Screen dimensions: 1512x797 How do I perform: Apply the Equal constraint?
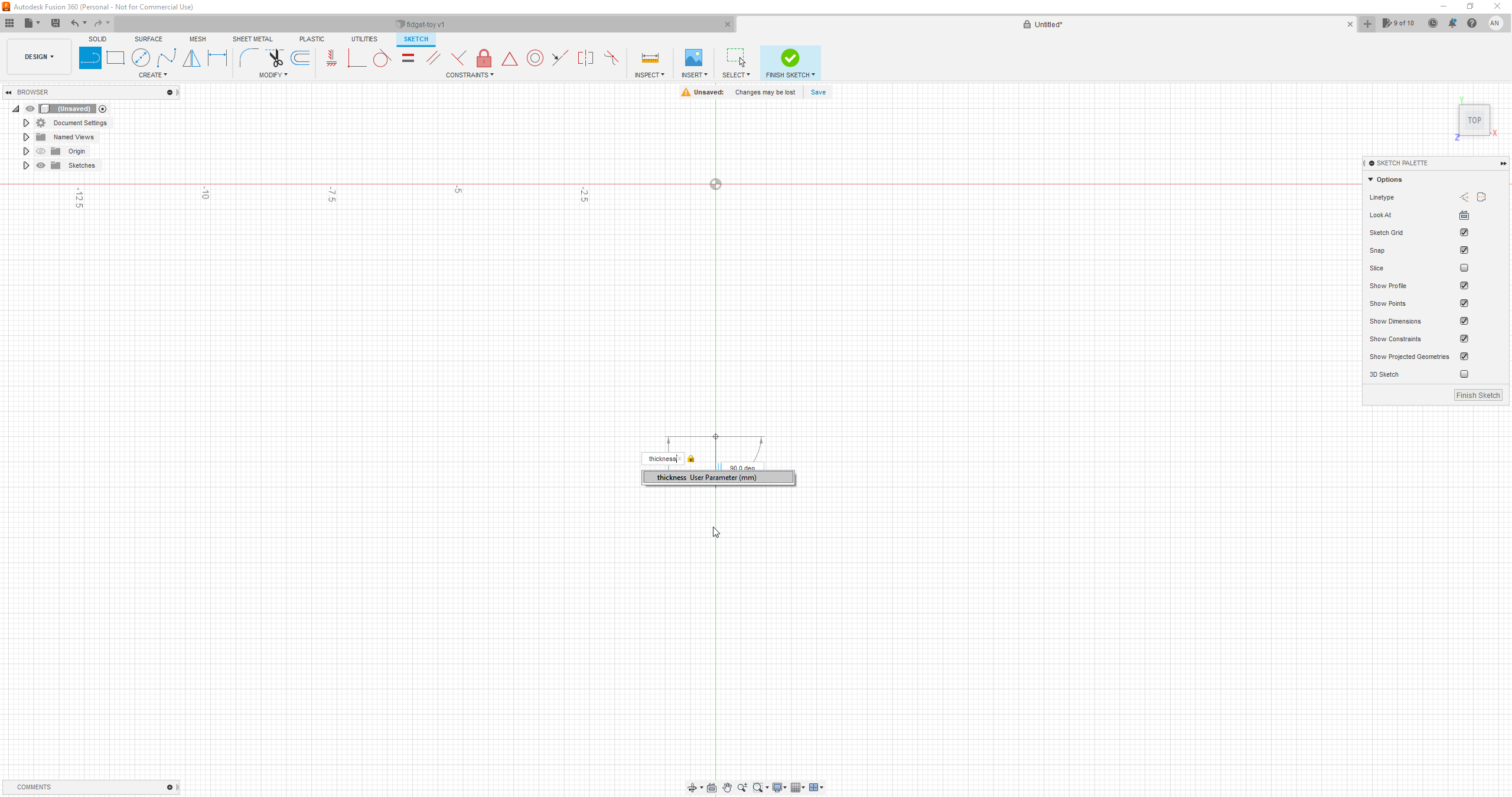408,58
